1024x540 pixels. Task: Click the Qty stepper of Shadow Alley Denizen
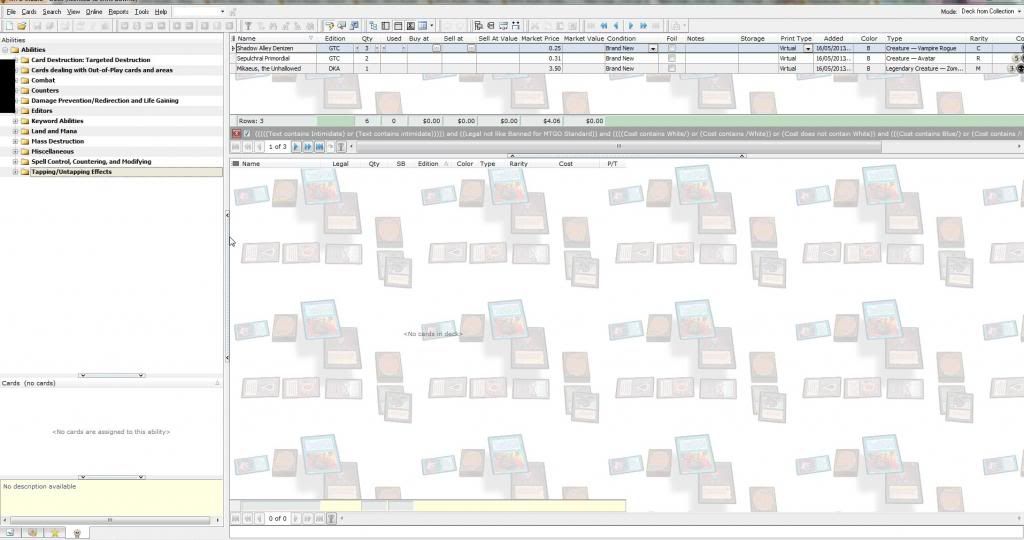tap(367, 48)
